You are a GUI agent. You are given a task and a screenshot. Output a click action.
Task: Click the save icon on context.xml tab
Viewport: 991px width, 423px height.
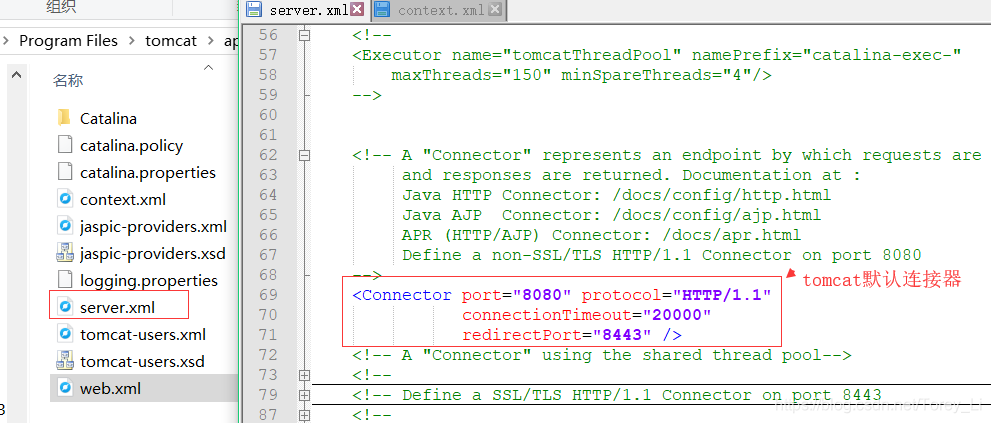tap(381, 9)
